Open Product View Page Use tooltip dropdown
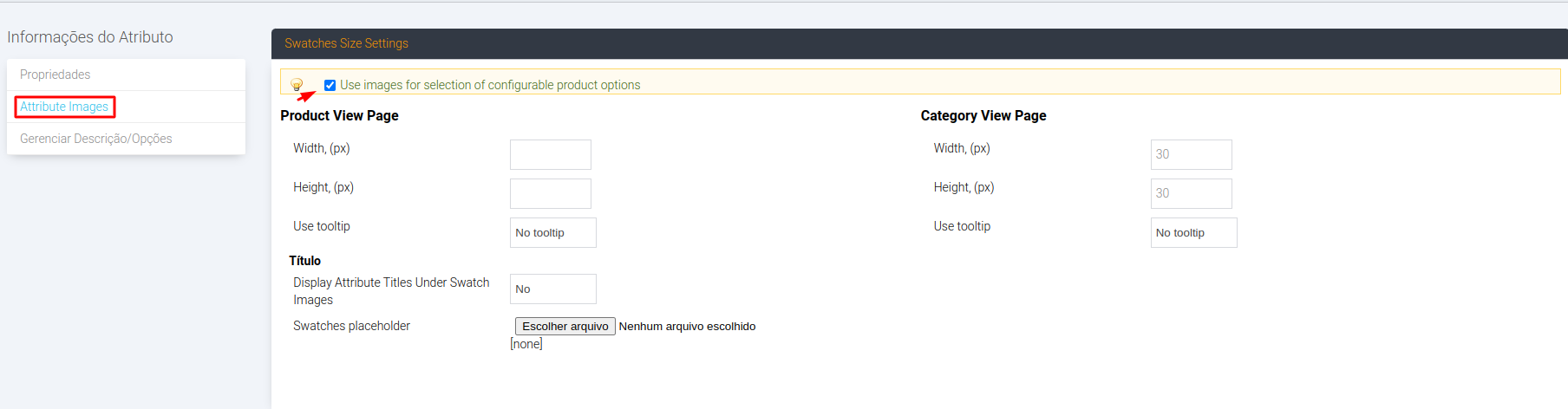 553,232
